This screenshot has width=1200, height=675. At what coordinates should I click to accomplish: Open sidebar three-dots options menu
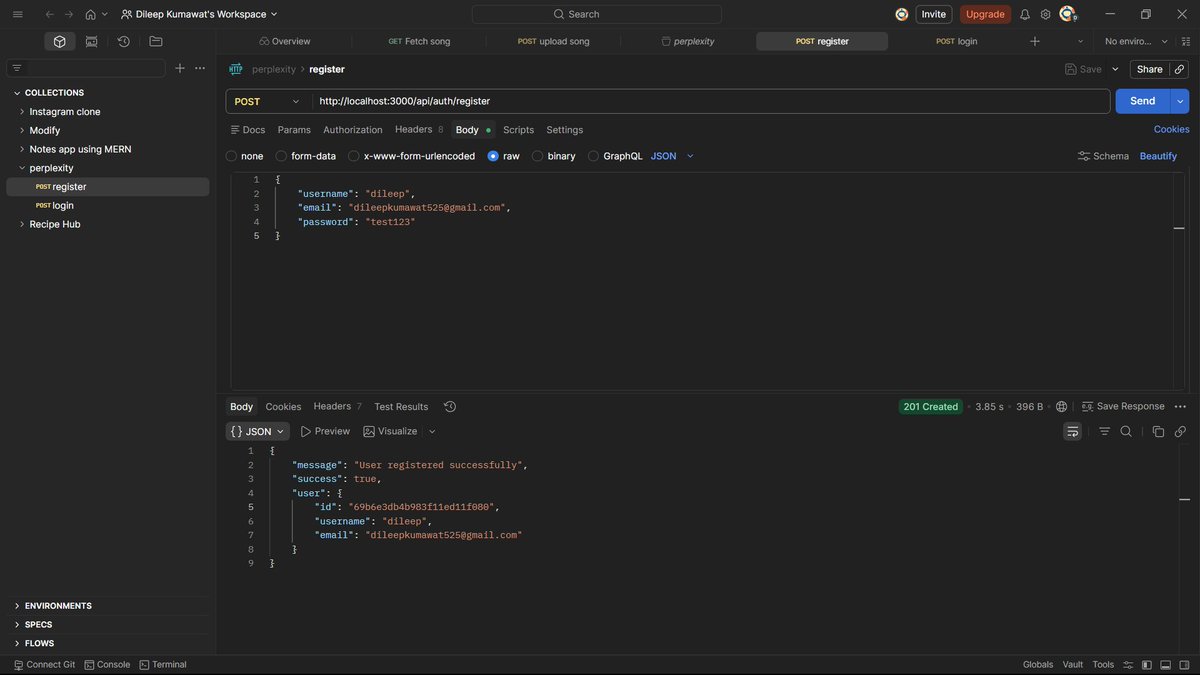coord(200,68)
